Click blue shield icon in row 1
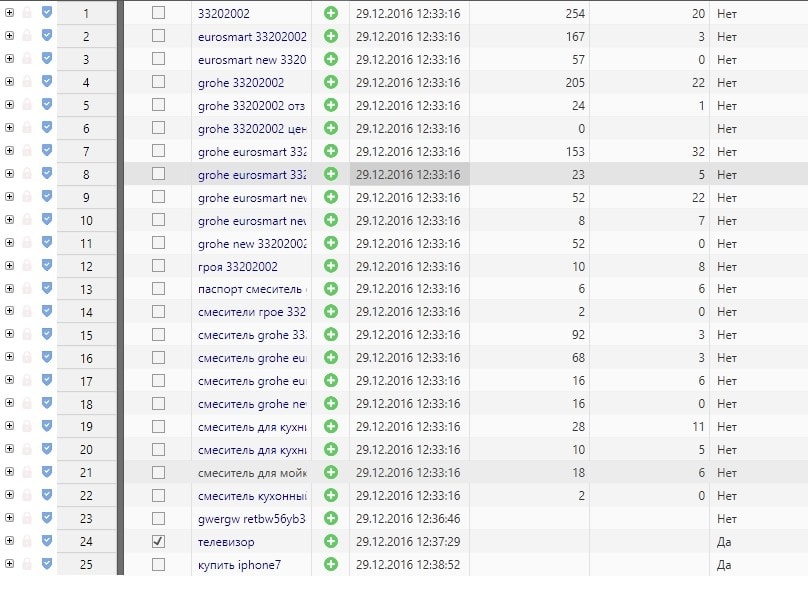 coord(47,12)
